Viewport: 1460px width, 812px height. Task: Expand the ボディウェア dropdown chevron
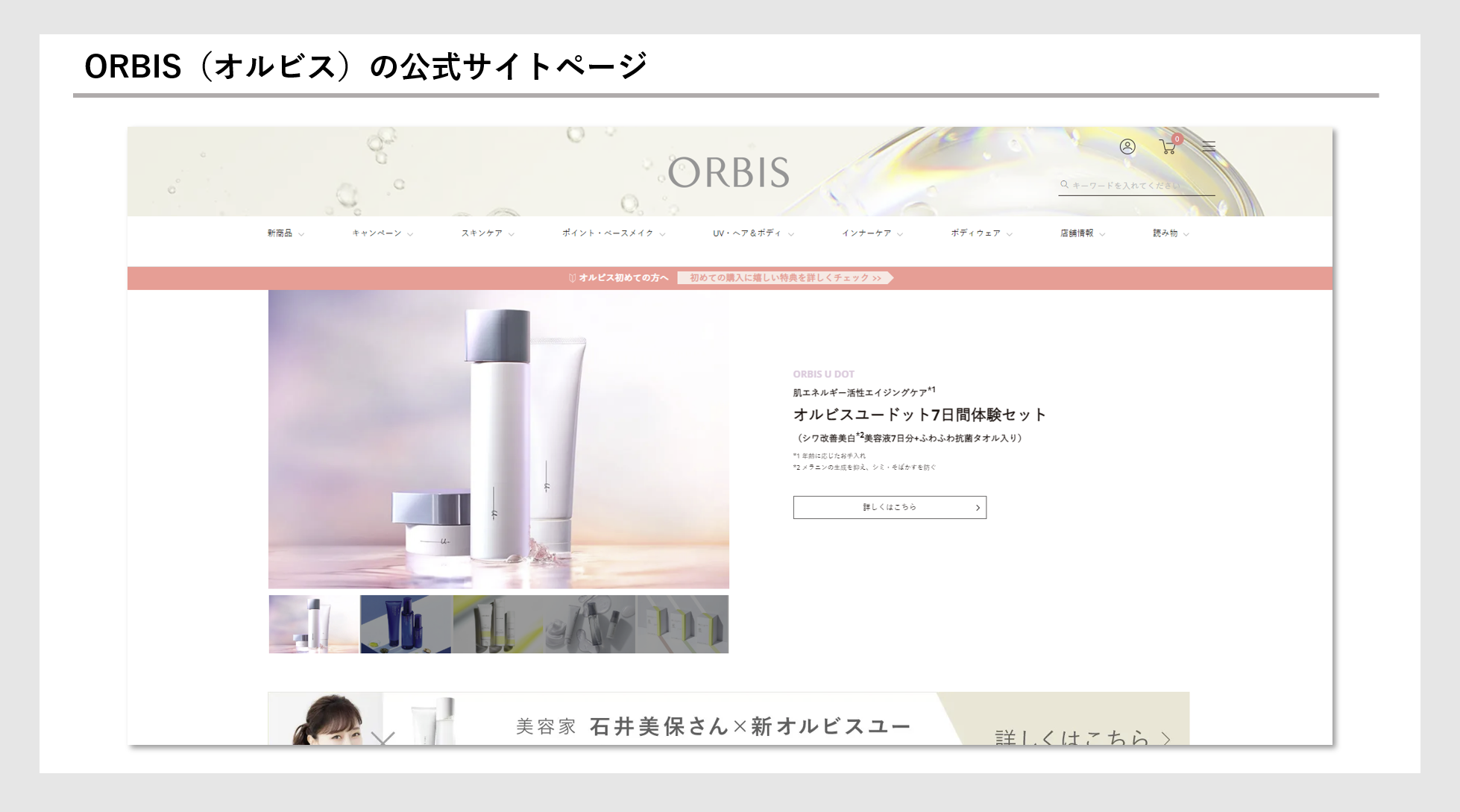click(1010, 234)
